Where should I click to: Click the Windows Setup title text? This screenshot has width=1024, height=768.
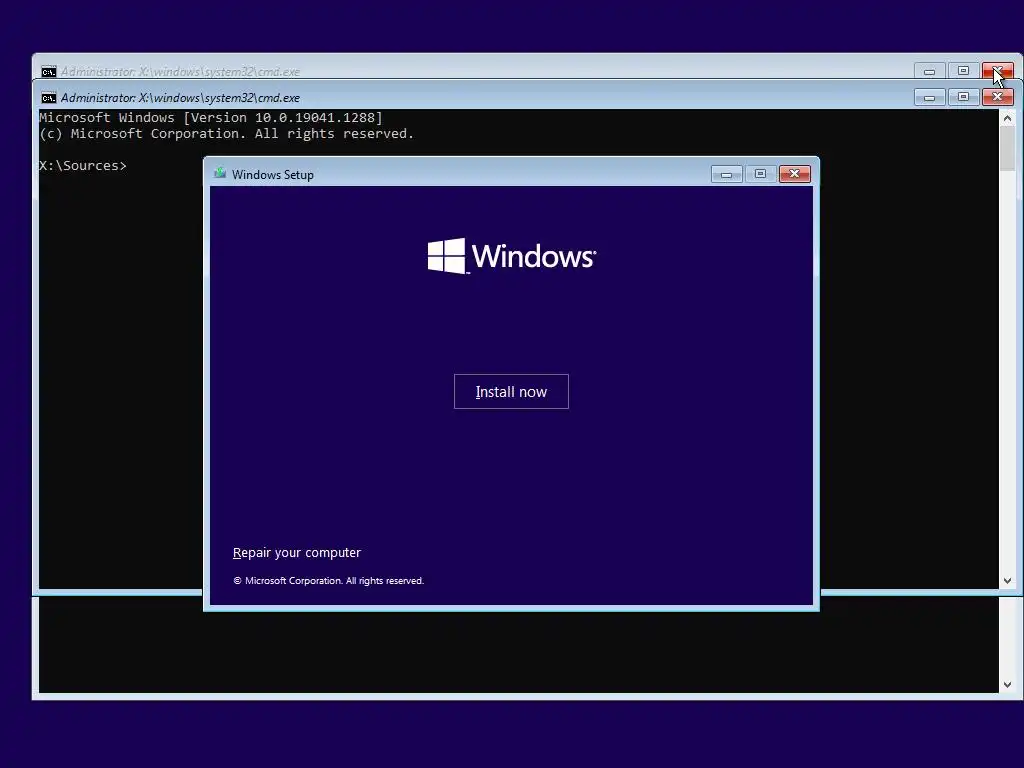click(272, 174)
